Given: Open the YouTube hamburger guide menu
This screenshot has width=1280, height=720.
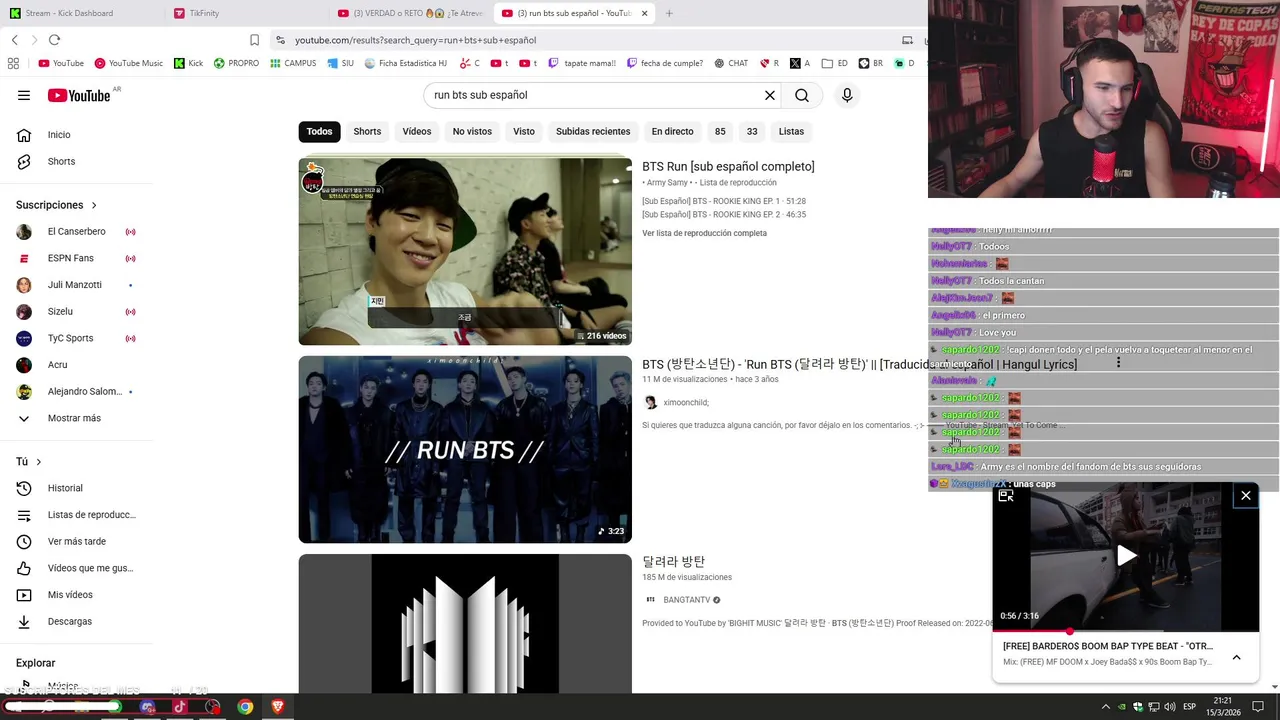Looking at the screenshot, I should pyautogui.click(x=24, y=95).
